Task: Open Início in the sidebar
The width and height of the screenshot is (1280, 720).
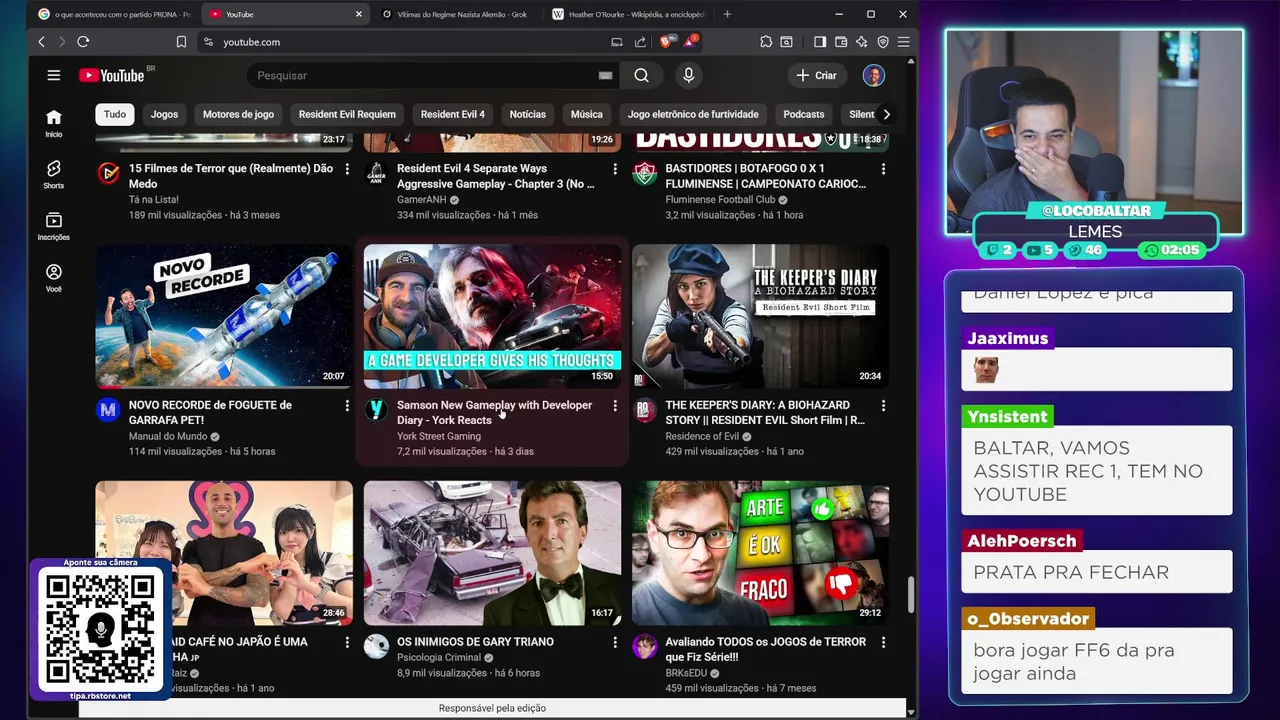Action: [x=54, y=124]
